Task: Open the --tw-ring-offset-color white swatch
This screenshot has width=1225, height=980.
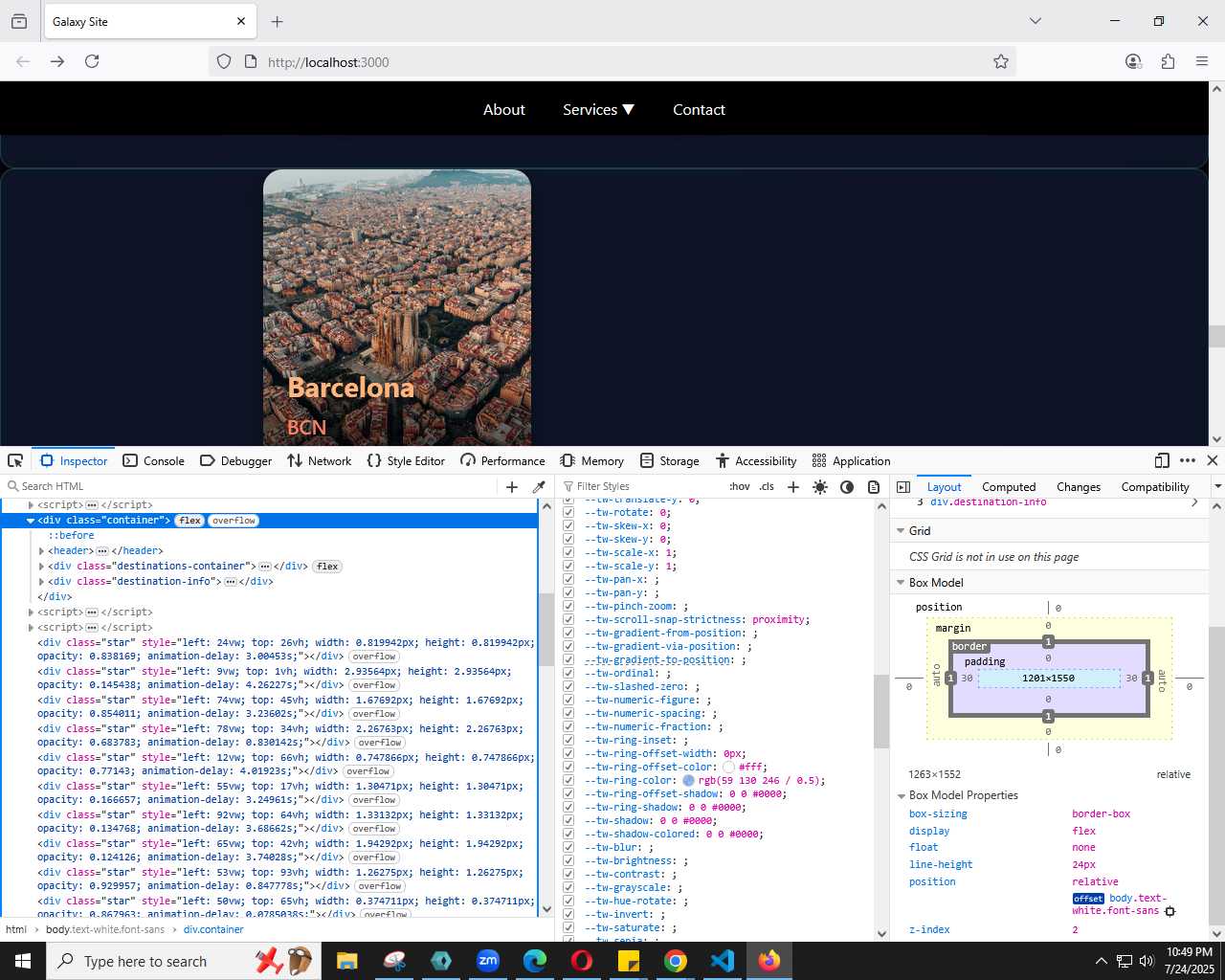Action: [728, 767]
